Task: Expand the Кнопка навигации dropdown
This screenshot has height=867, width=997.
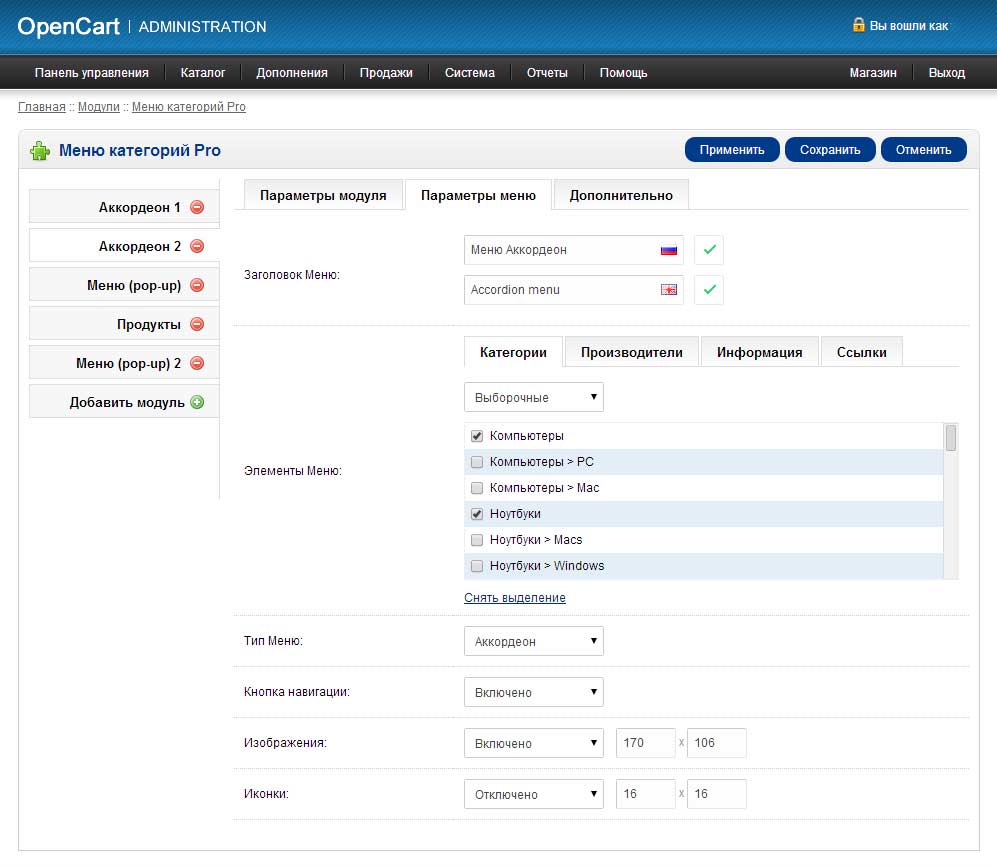Action: click(534, 692)
